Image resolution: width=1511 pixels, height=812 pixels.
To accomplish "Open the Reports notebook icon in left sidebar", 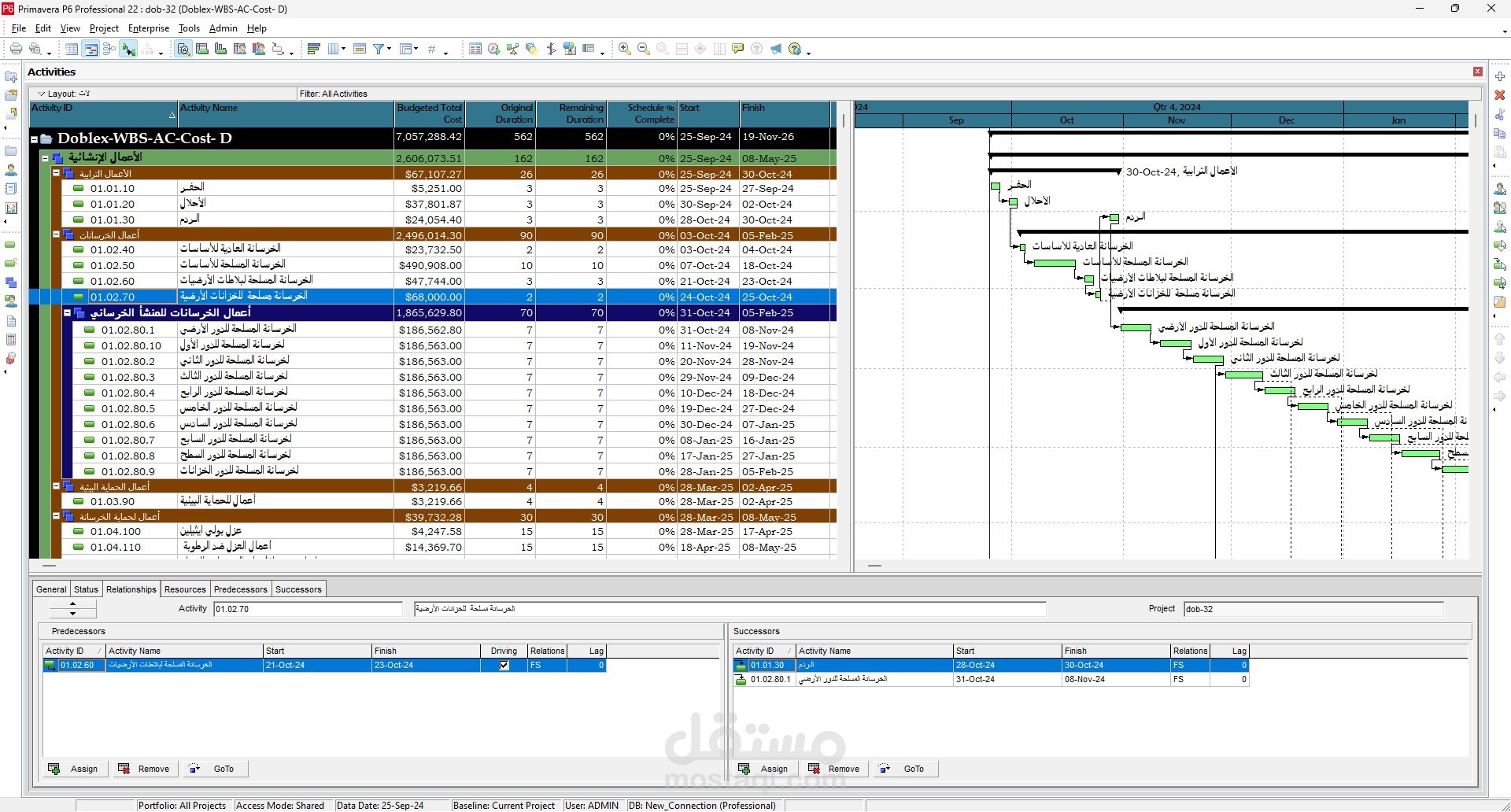I will [x=11, y=189].
